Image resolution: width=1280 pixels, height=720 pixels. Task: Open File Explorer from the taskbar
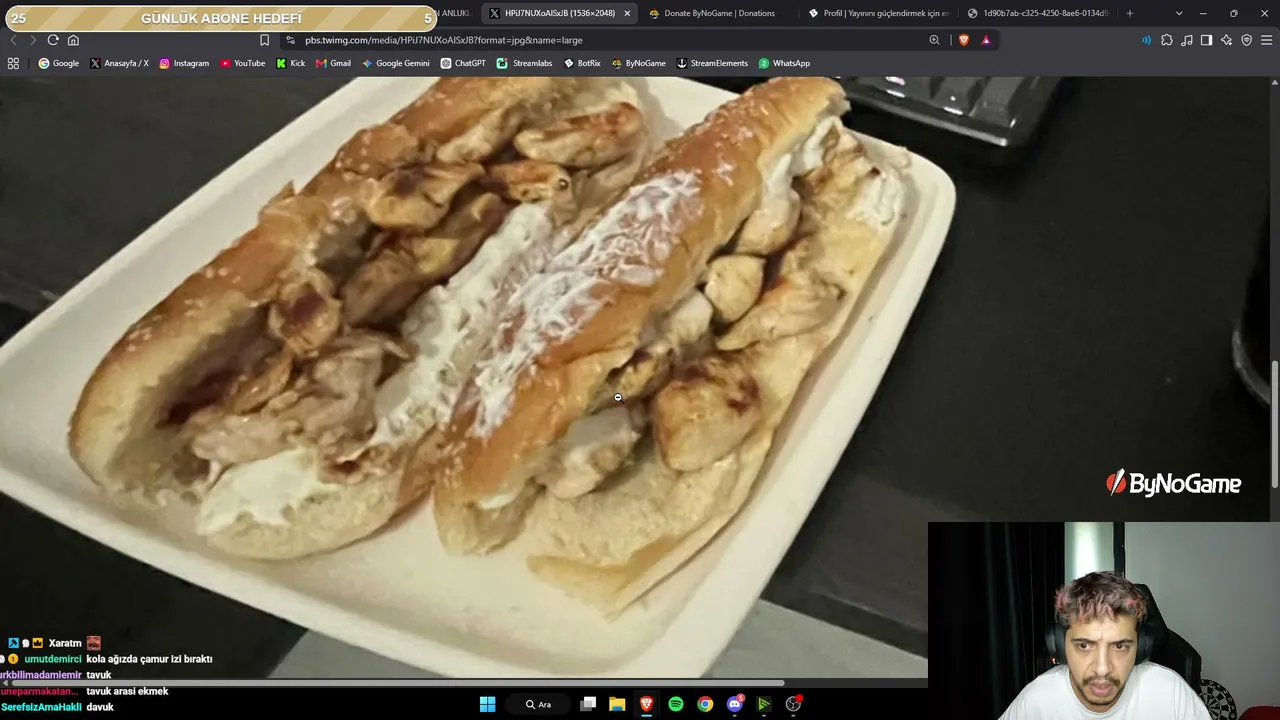[x=617, y=704]
